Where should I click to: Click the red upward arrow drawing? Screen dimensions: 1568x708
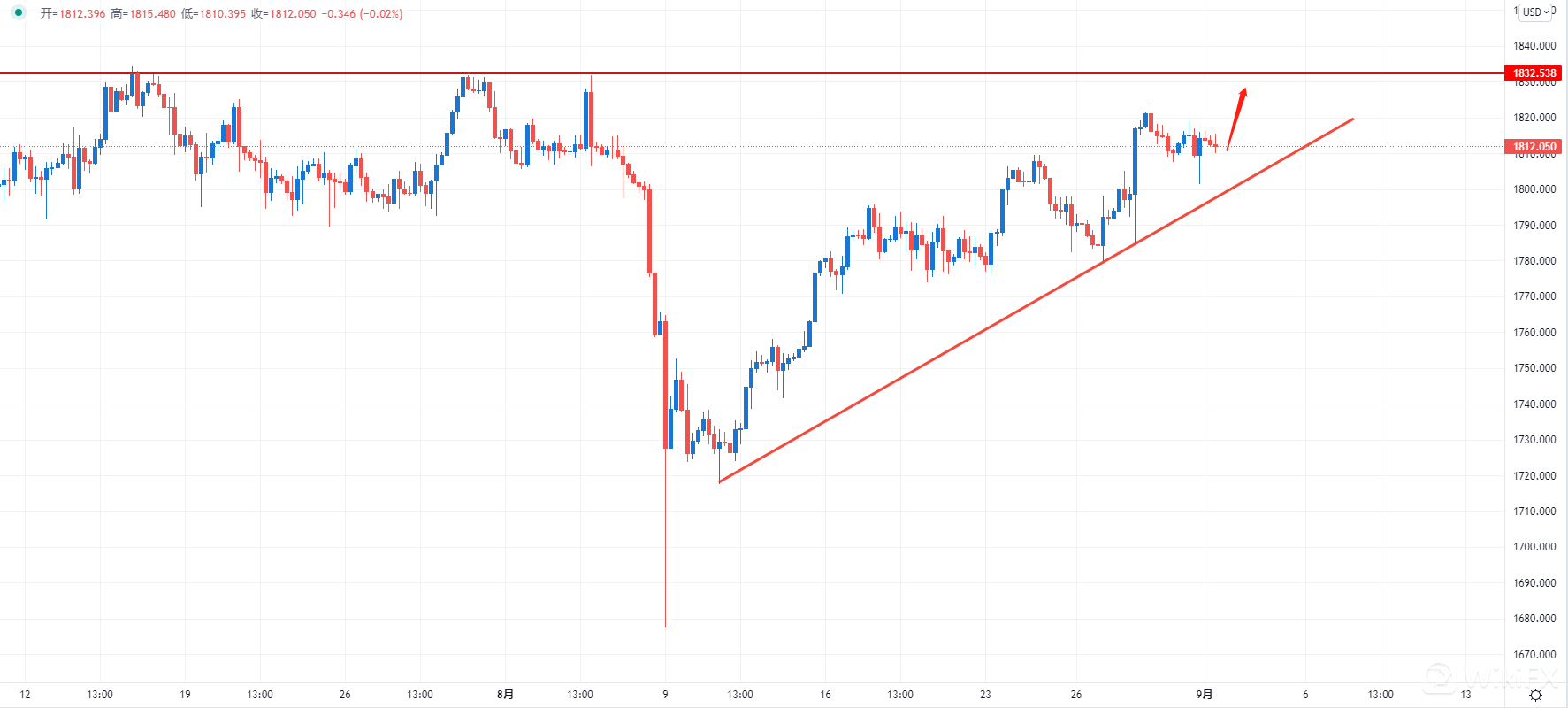[x=1236, y=119]
